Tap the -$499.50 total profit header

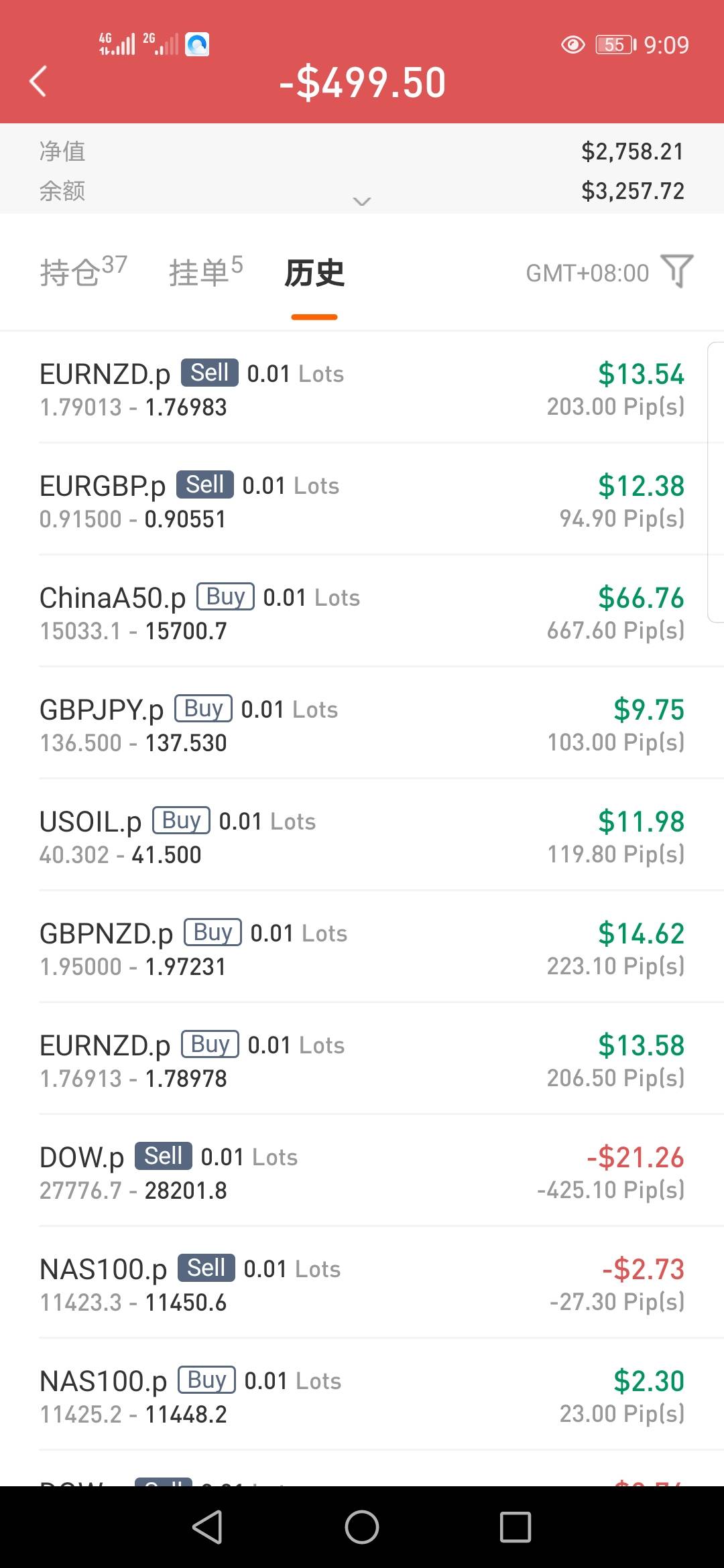363,83
